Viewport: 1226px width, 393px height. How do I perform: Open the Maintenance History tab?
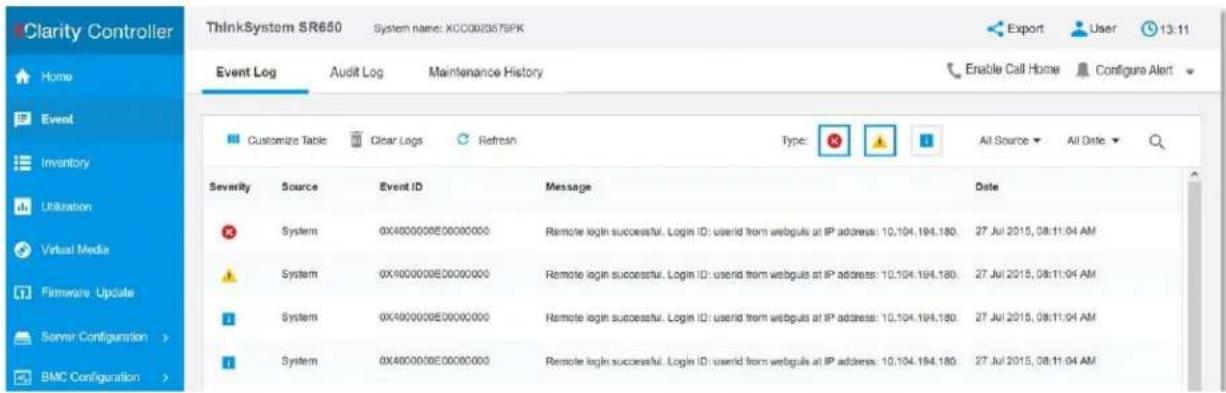[x=485, y=73]
